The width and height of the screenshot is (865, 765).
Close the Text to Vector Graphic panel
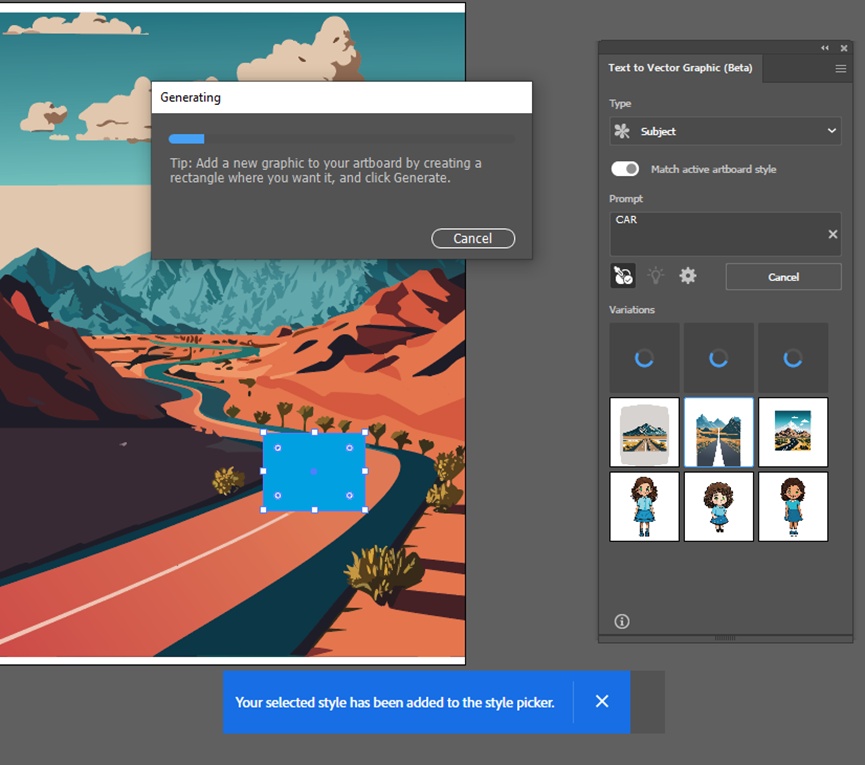click(843, 49)
